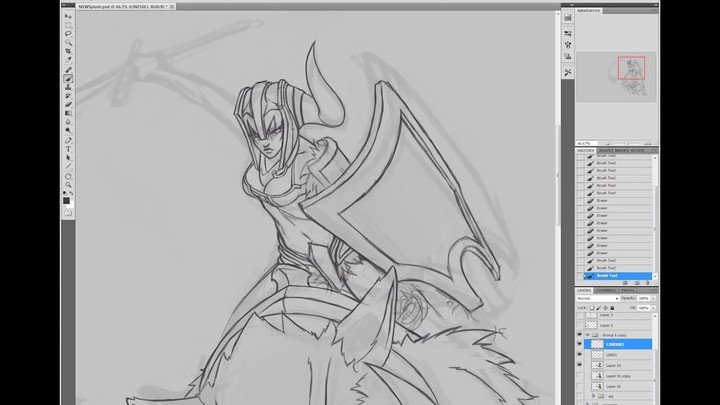Open the History panel options menu
Viewport: 720px width, 405px height.
(x=653, y=151)
